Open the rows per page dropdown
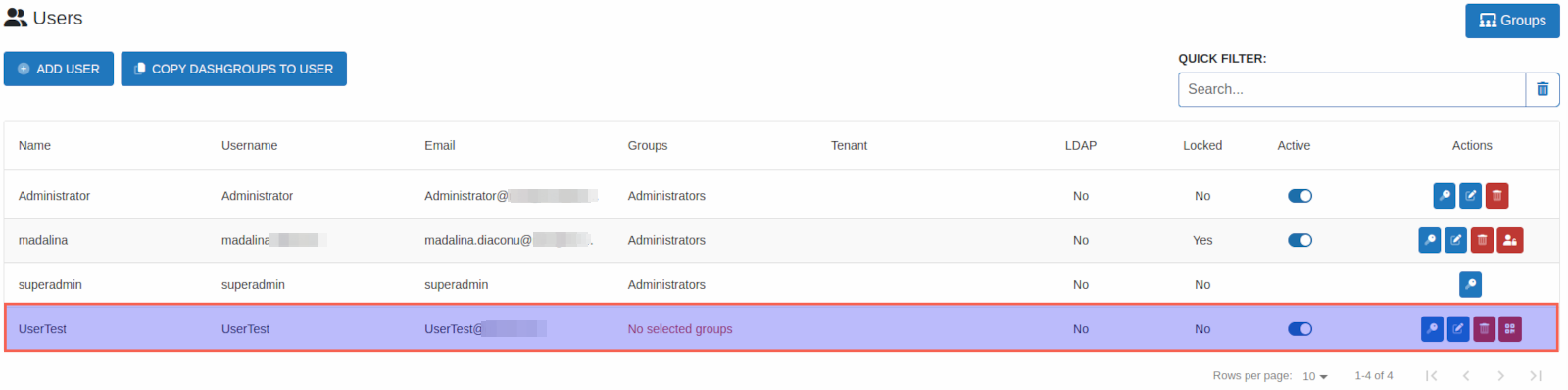This screenshot has height=390, width=1568. [x=1315, y=376]
